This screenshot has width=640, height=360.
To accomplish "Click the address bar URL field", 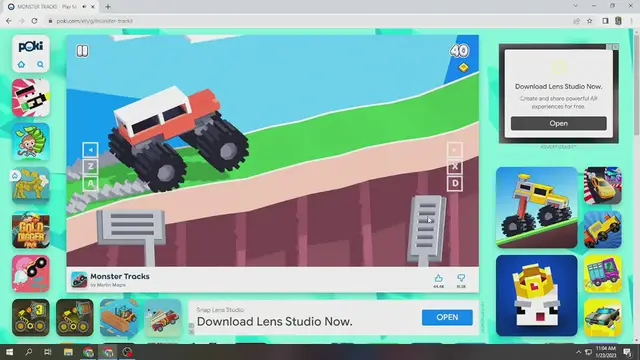I will tap(306, 21).
